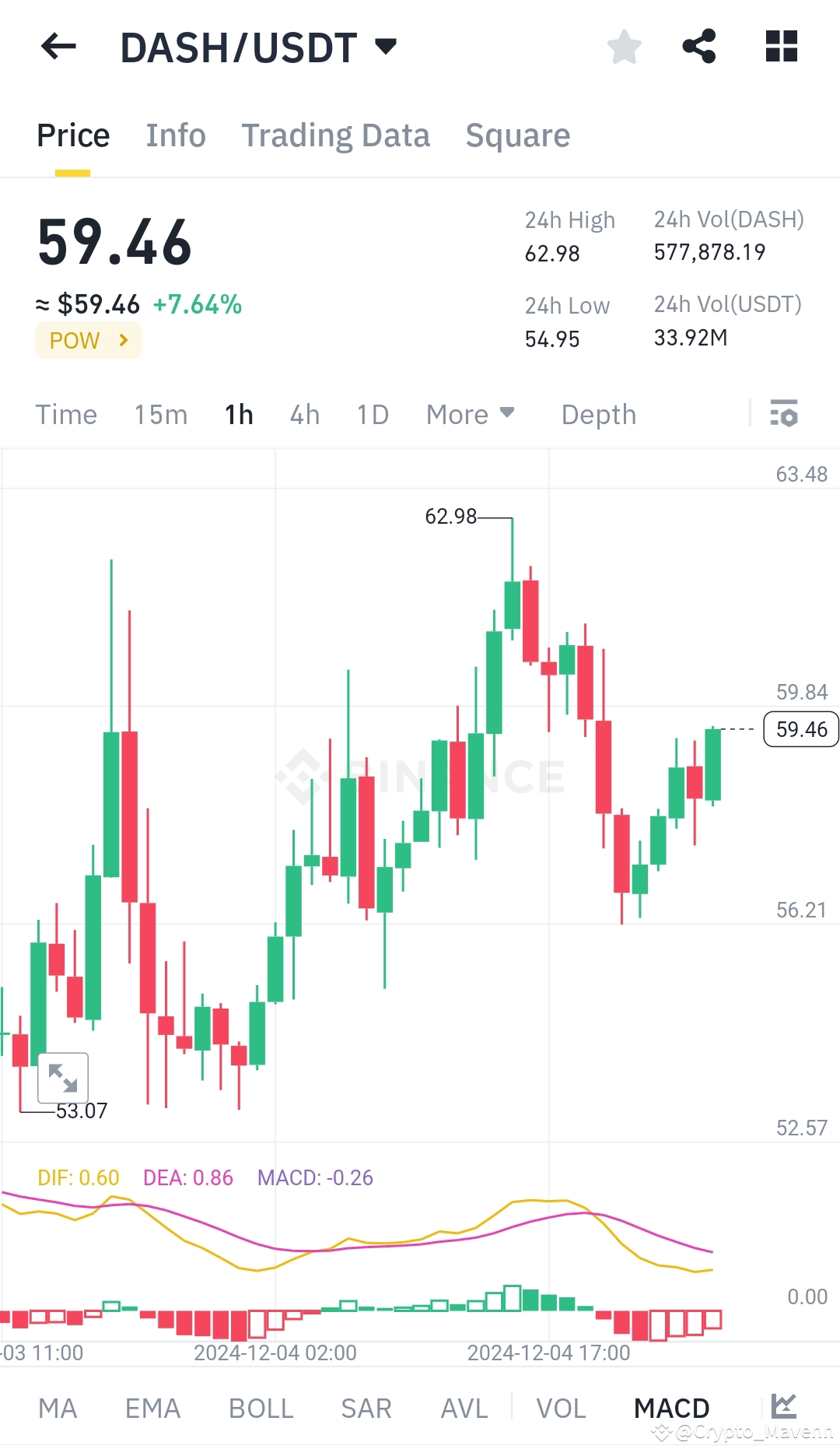View the Depth chart

[598, 415]
